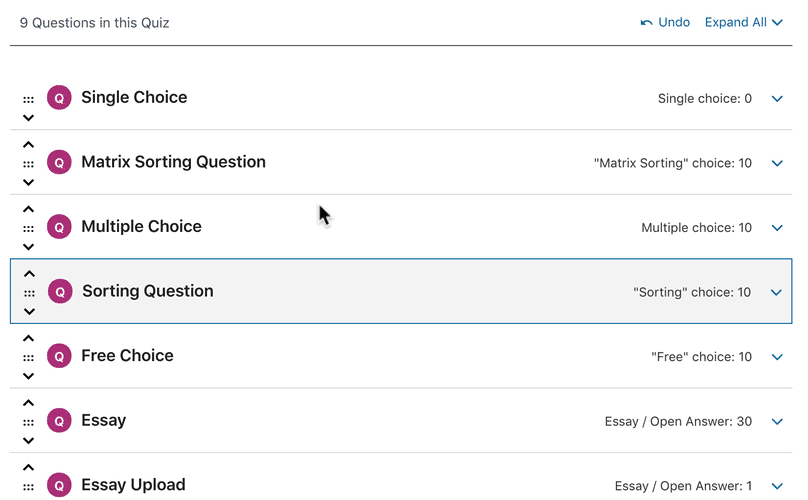Move Sorting Question up one position

click(x=29, y=274)
